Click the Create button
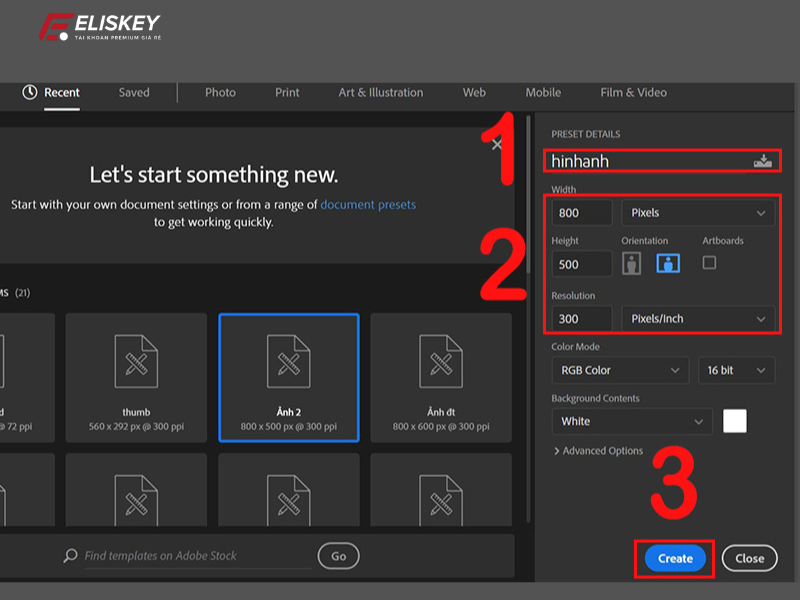800x600 pixels. tap(673, 558)
